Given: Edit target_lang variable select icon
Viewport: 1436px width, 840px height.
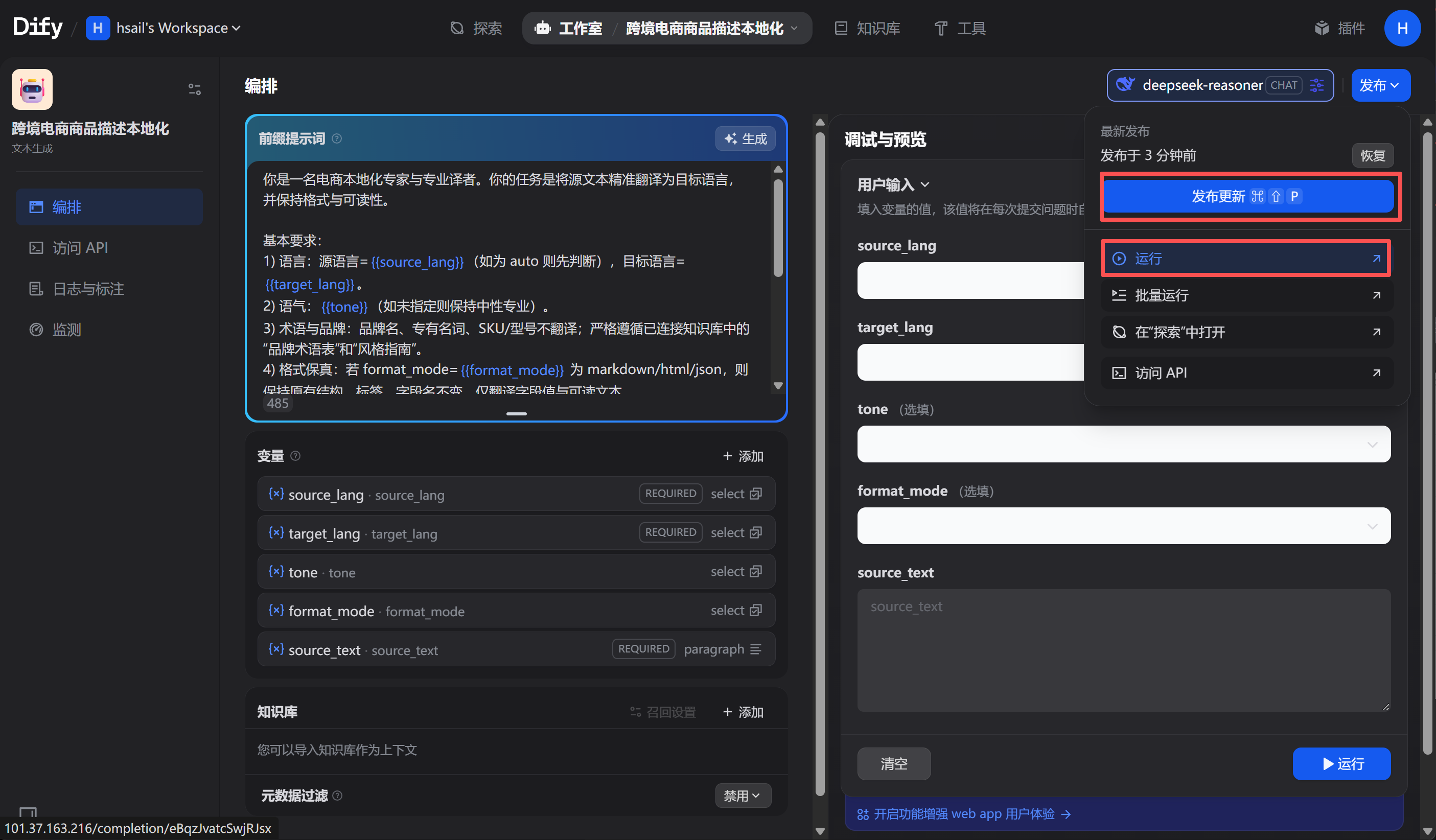Looking at the screenshot, I should (x=756, y=532).
